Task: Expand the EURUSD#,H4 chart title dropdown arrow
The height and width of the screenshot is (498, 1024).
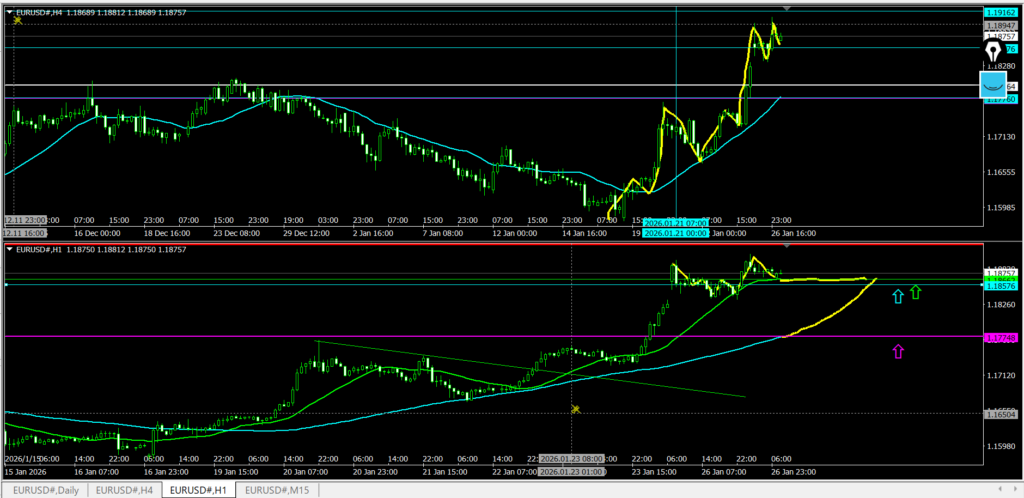Action: click(x=10, y=12)
